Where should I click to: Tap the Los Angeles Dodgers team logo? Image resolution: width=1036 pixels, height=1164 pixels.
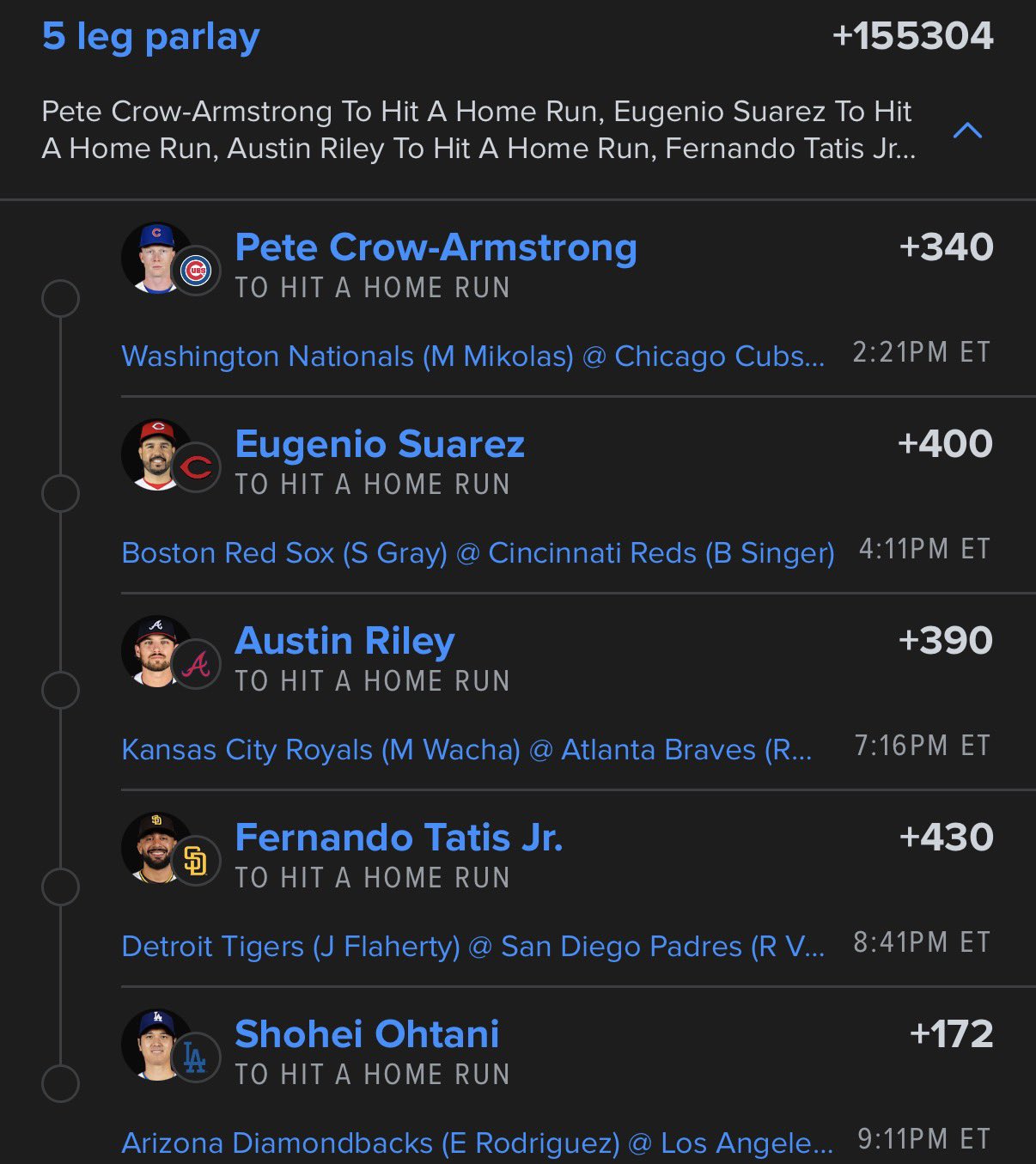click(x=196, y=1057)
